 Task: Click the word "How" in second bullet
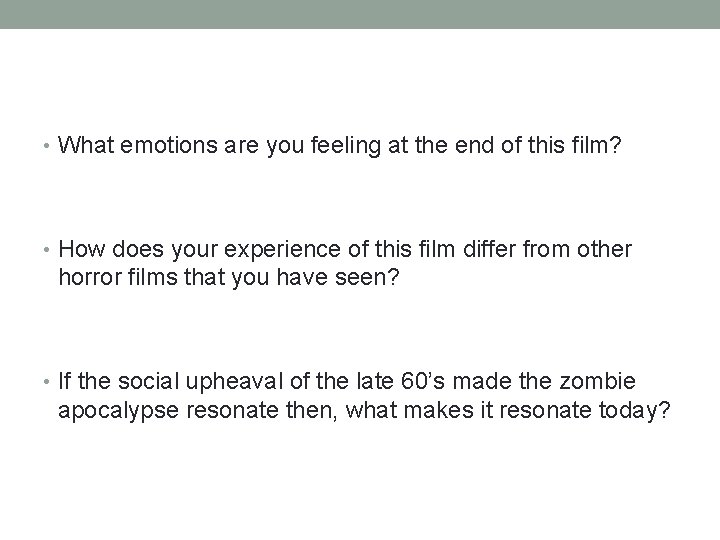tap(78, 249)
